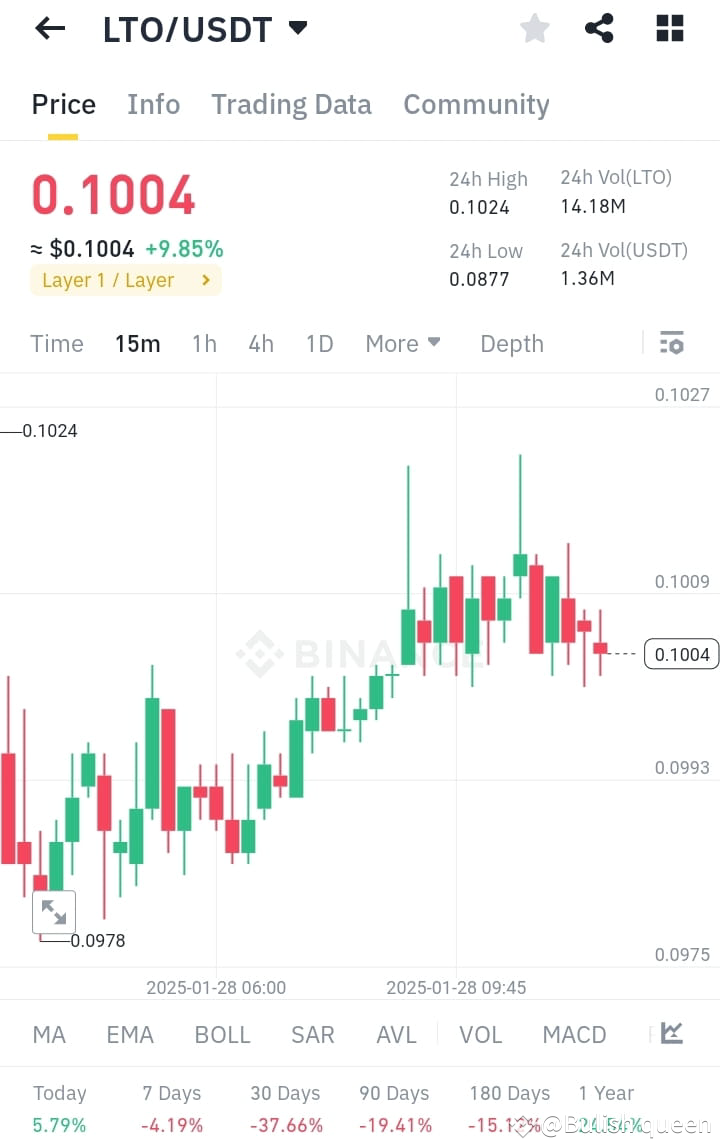Screen dimensions: 720x1147
Task: Select the 1D timeframe
Action: (319, 343)
